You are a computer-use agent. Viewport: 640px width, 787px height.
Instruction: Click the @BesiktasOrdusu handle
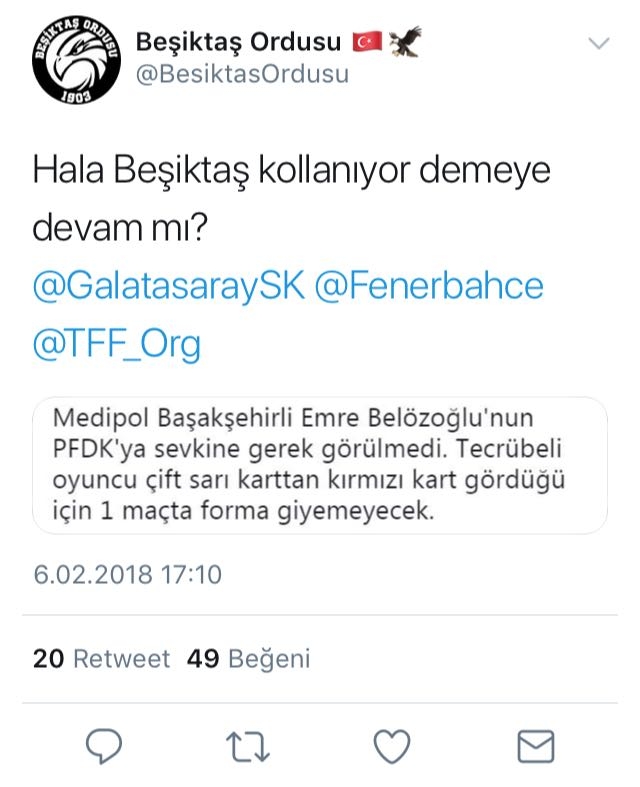pos(241,76)
